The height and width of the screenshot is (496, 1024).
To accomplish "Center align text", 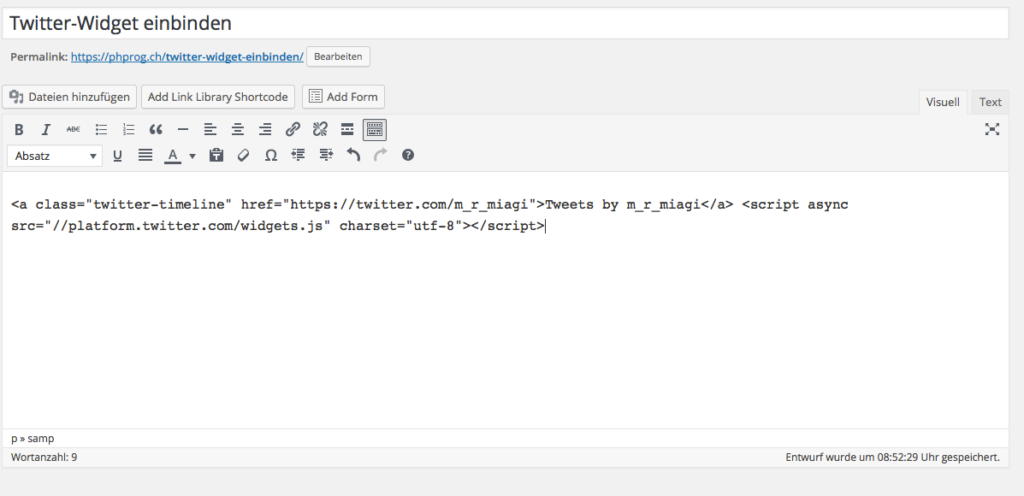I will coord(237,130).
